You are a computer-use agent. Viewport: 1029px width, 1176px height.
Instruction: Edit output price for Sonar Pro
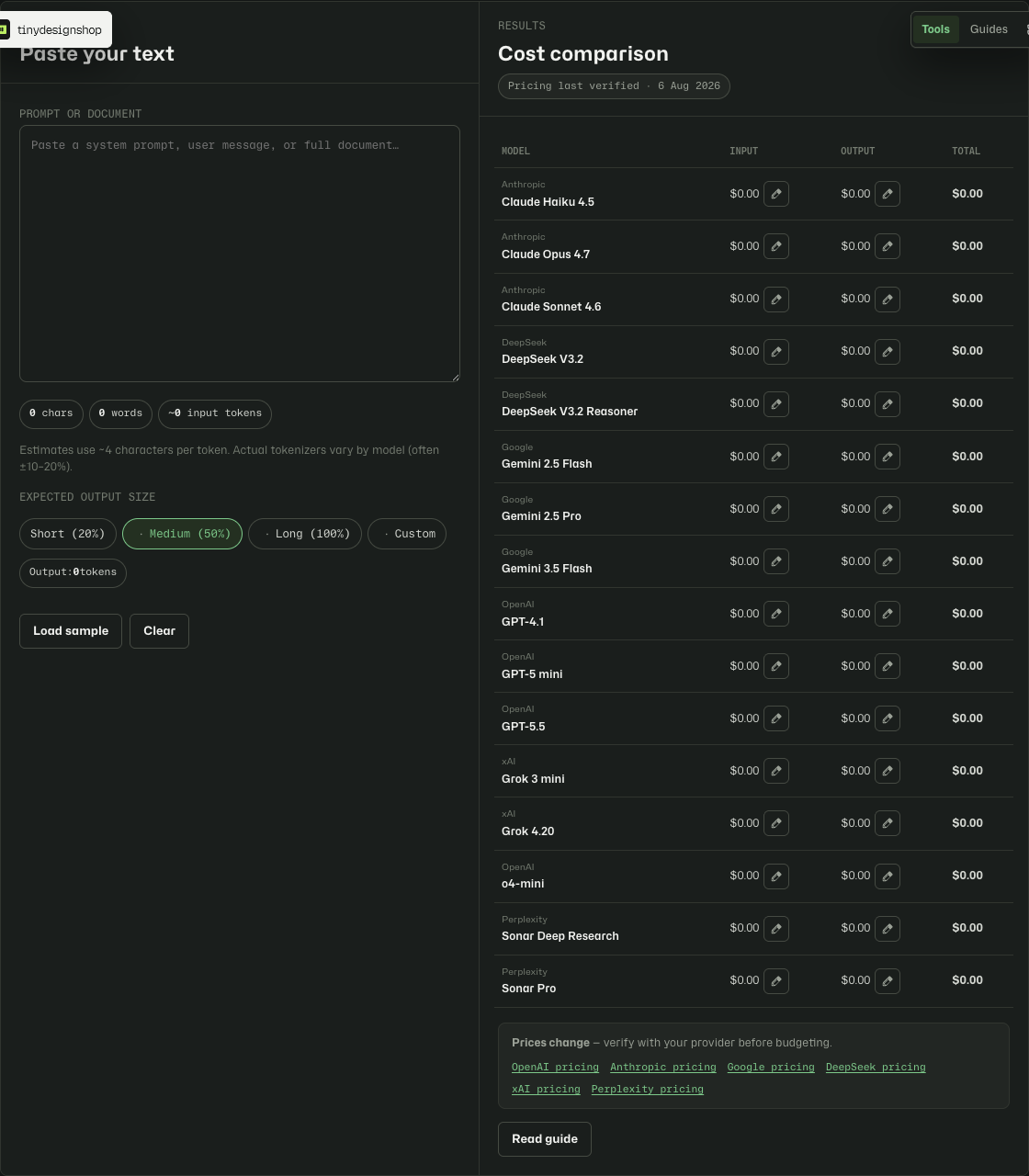click(888, 981)
